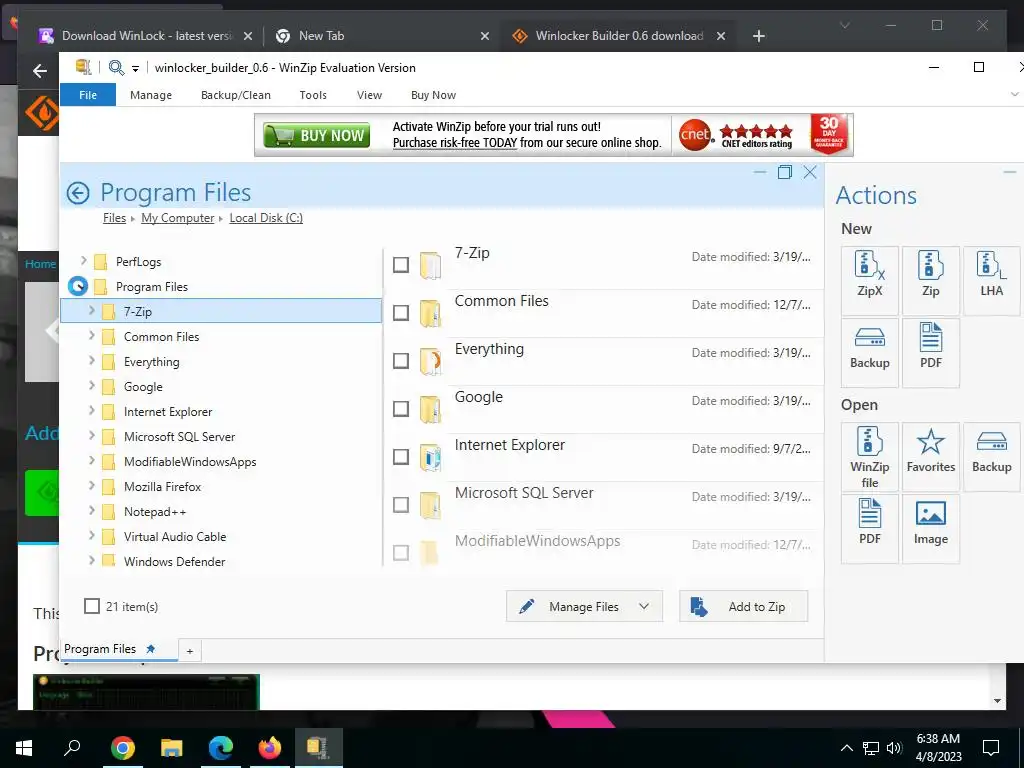Pin the Program Files tab star
1024x768 pixels.
click(151, 648)
